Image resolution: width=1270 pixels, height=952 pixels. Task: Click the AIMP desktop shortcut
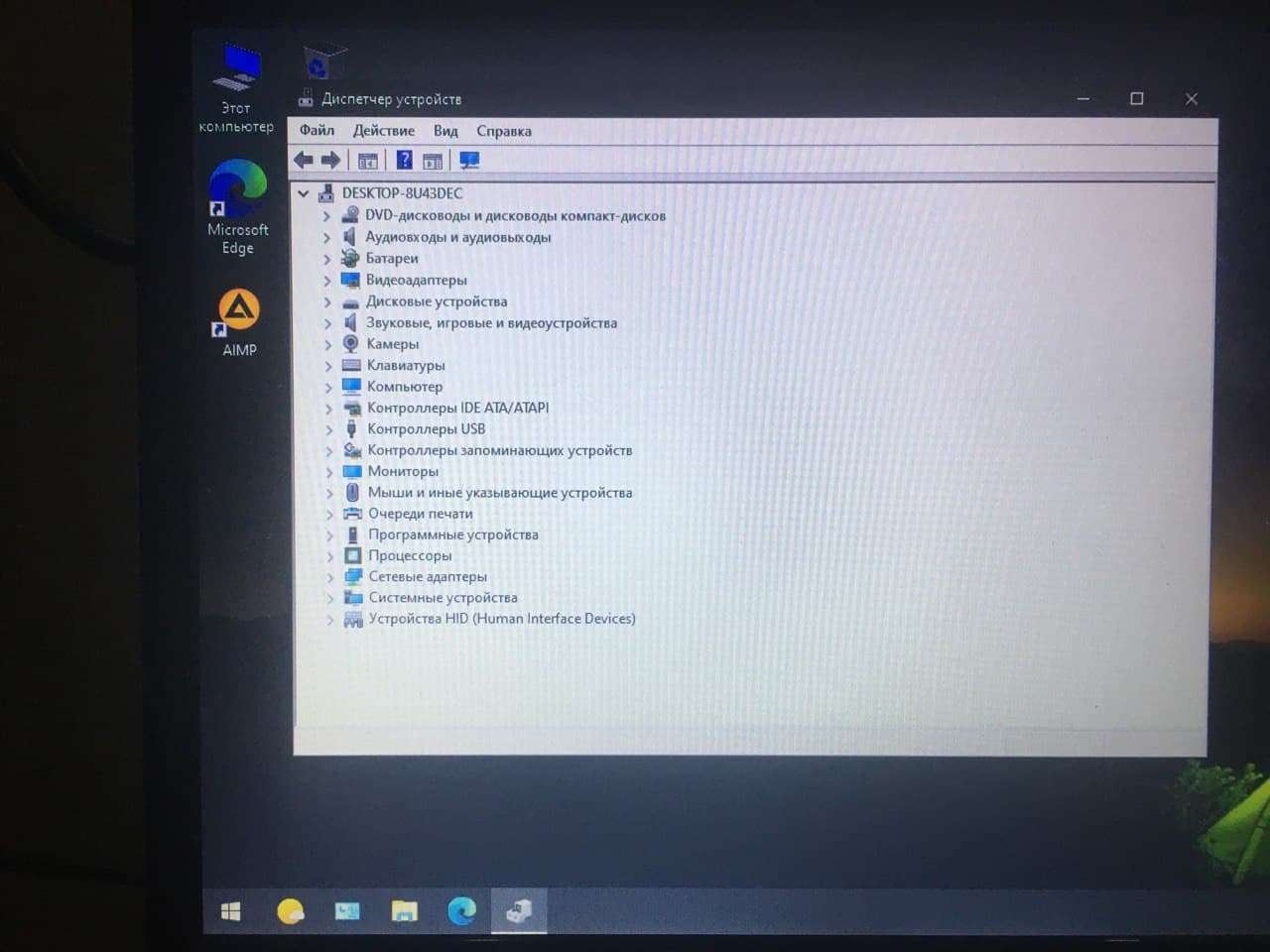239,323
